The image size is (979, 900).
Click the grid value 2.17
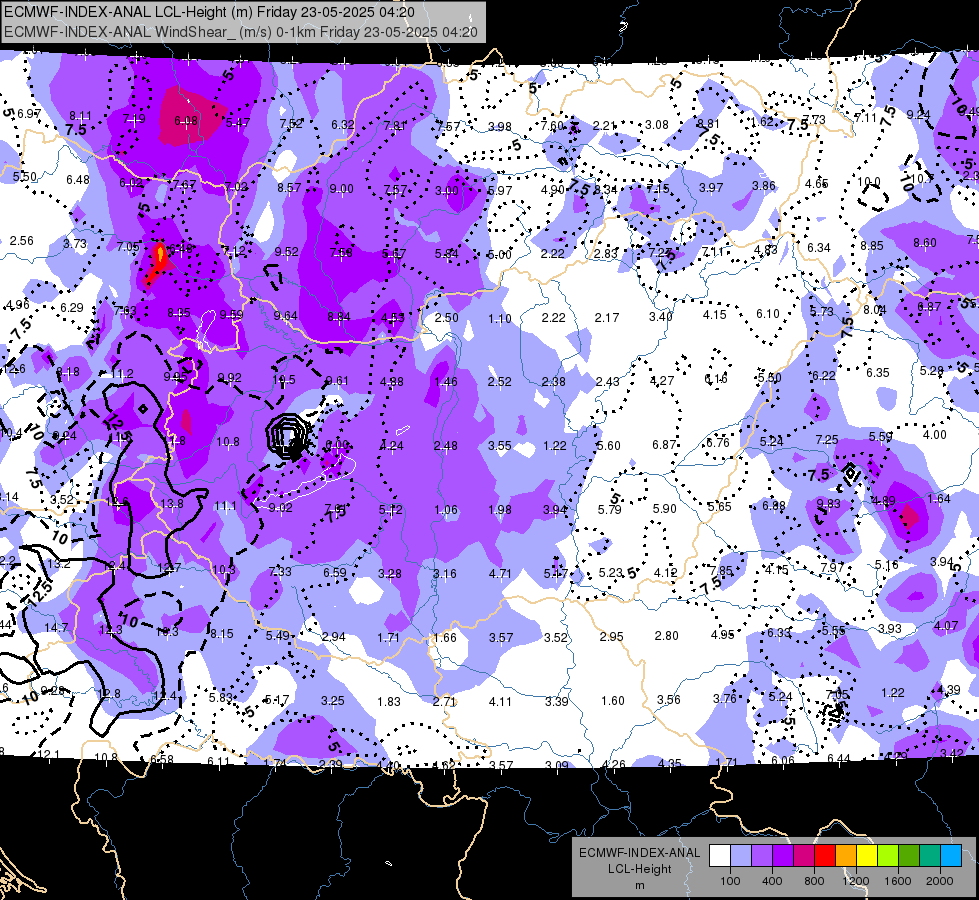[x=607, y=318]
